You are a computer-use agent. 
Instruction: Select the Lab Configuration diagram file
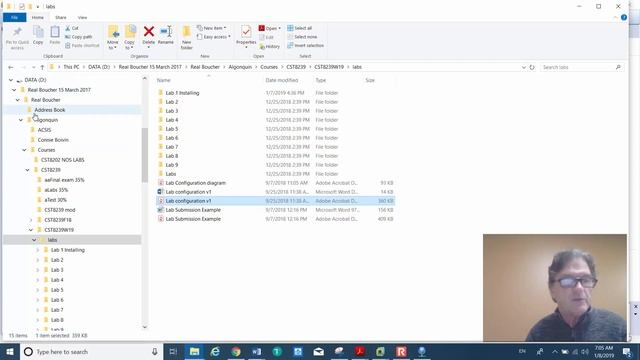tap(276, 183)
